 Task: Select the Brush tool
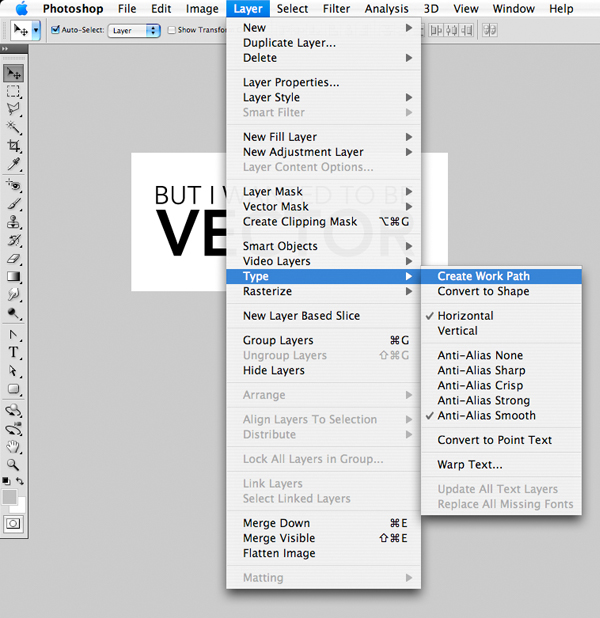coord(13,203)
